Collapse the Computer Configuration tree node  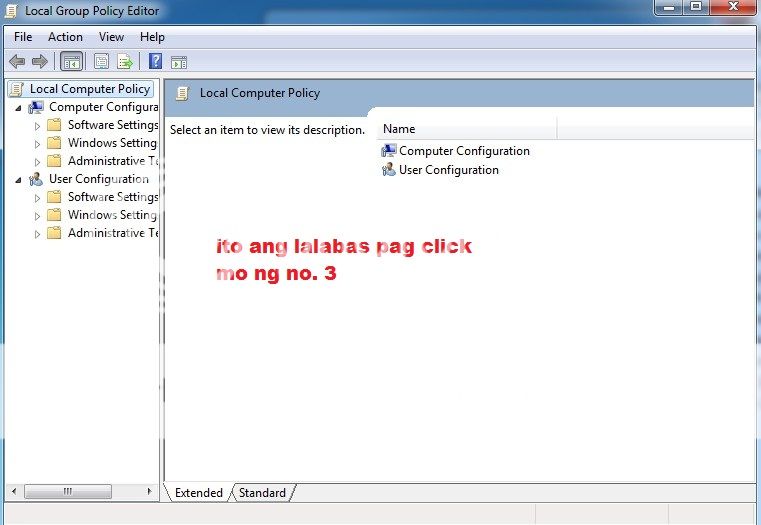[19, 108]
